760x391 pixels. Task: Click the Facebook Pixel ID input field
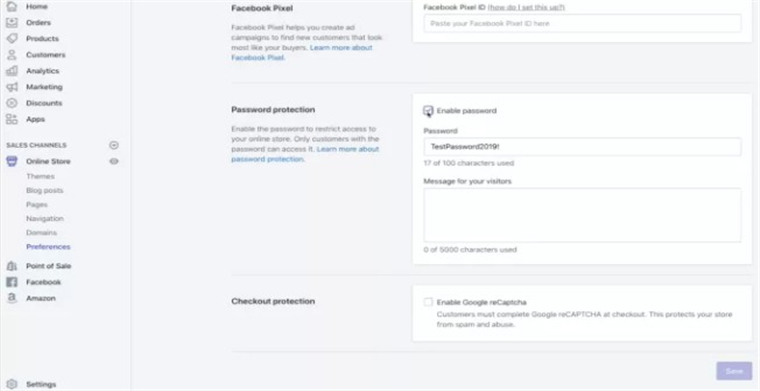582,23
